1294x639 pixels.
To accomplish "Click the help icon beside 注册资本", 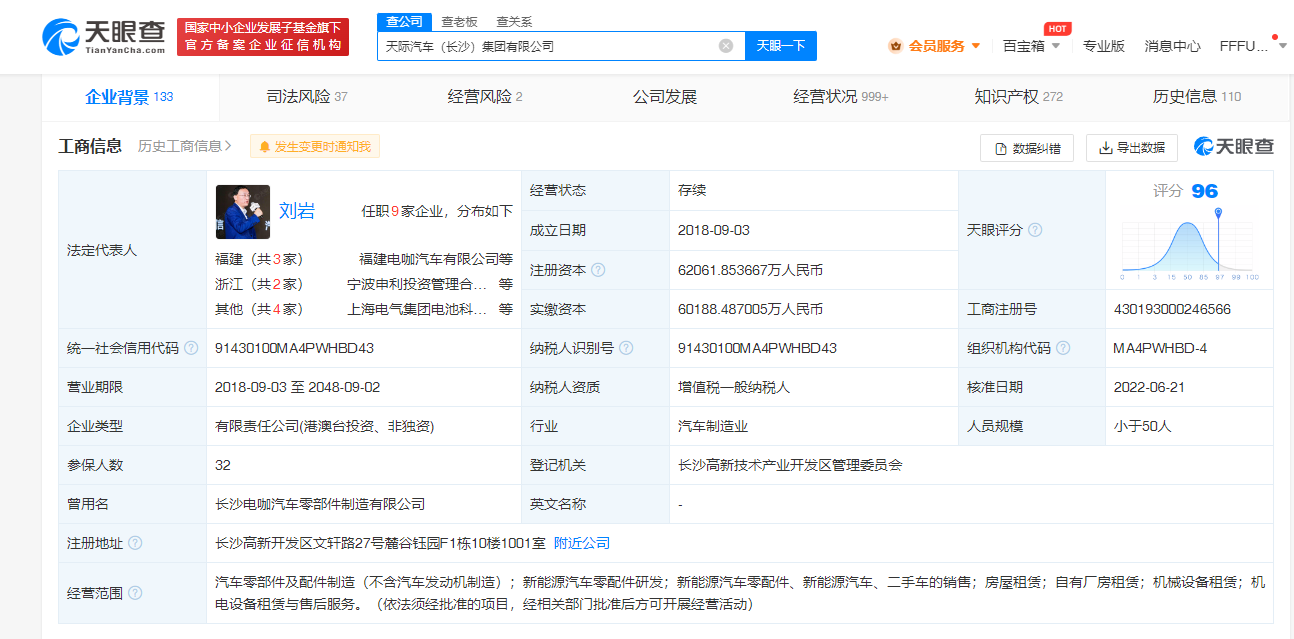I will pos(598,270).
